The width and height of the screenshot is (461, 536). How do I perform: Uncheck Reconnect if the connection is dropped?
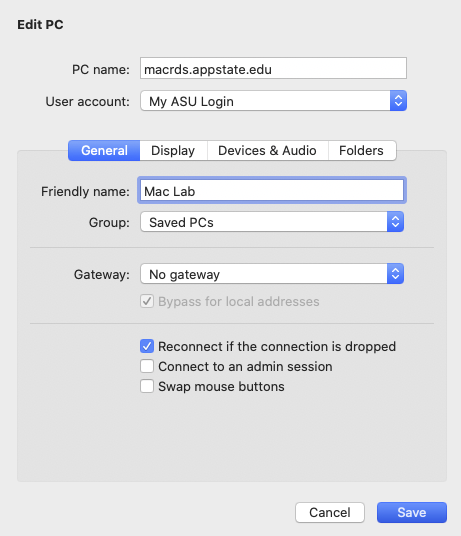pyautogui.click(x=147, y=346)
